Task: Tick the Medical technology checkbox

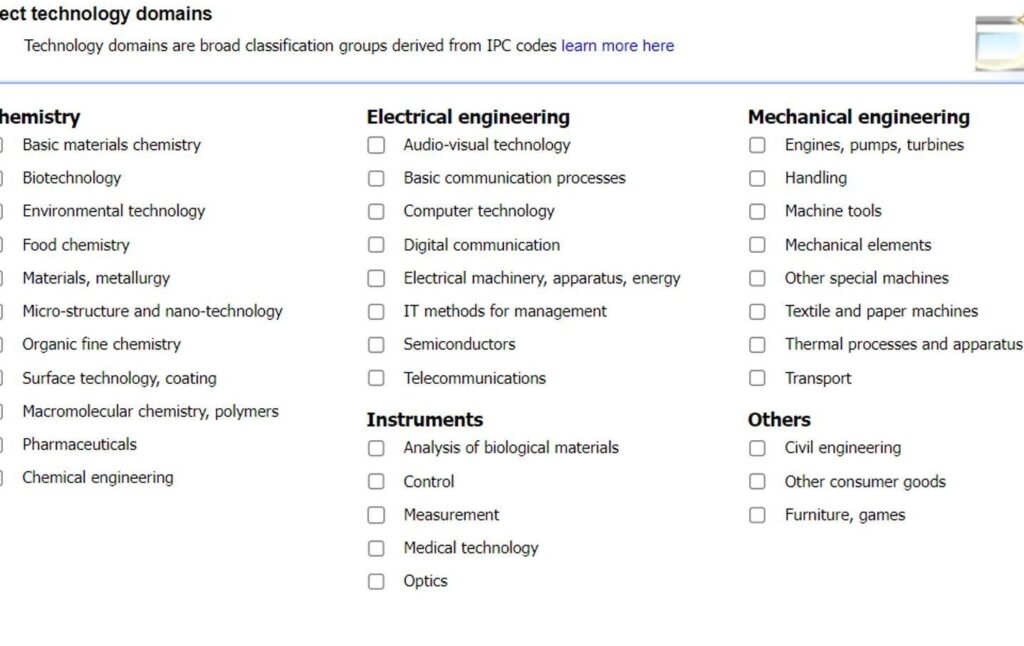Action: pyautogui.click(x=376, y=548)
